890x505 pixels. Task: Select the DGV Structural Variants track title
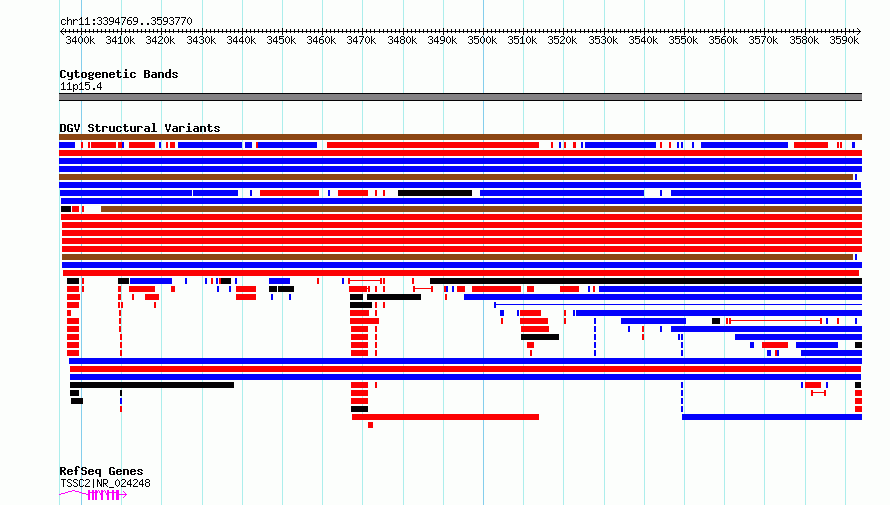(140, 128)
